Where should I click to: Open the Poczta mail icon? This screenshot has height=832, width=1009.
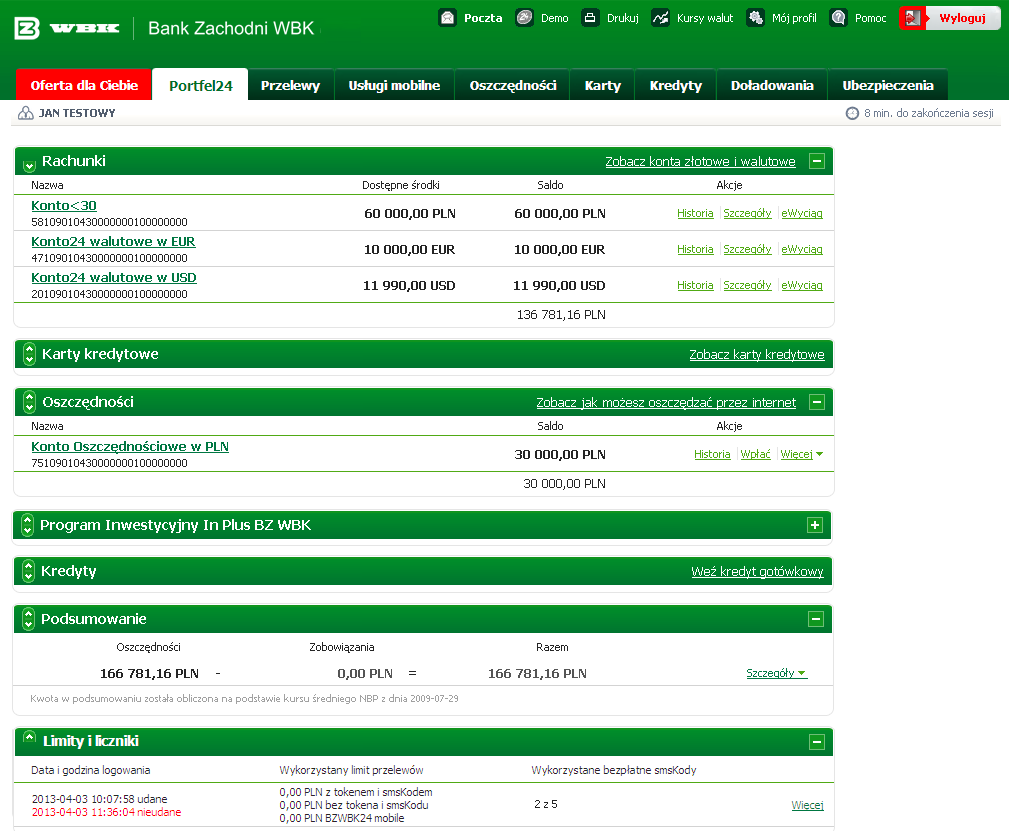point(447,17)
